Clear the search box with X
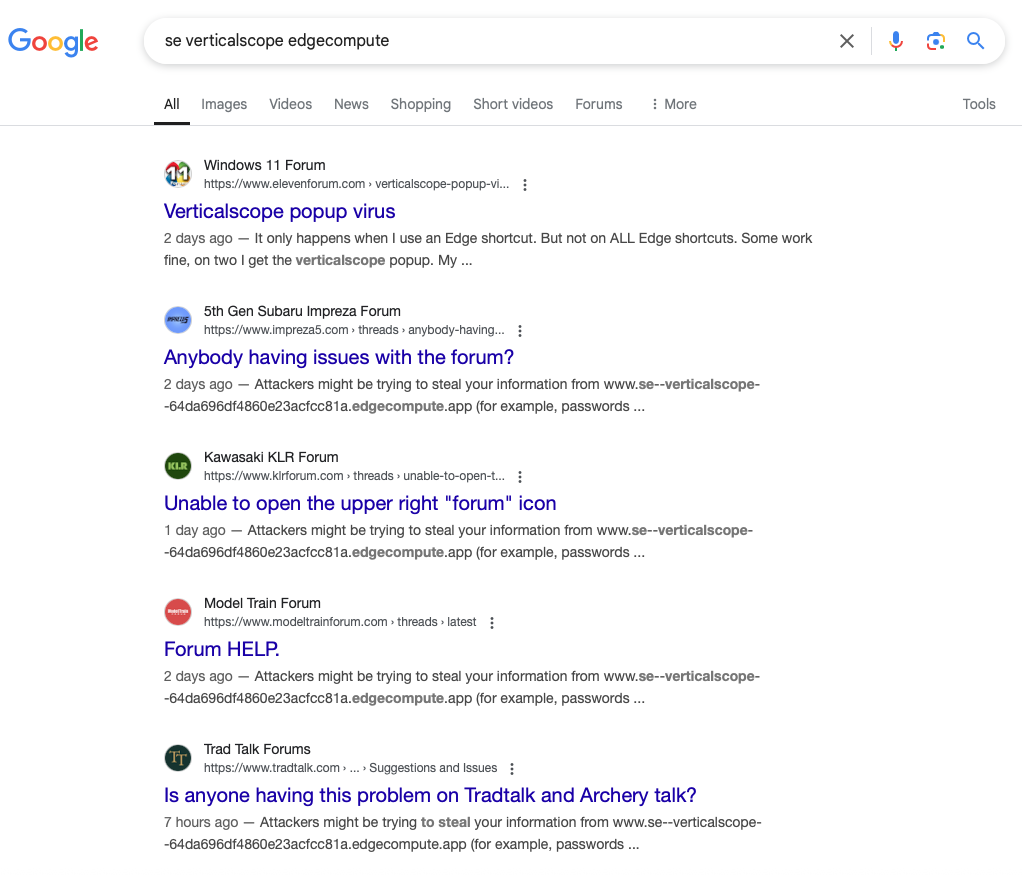1022x875 pixels. [x=847, y=41]
